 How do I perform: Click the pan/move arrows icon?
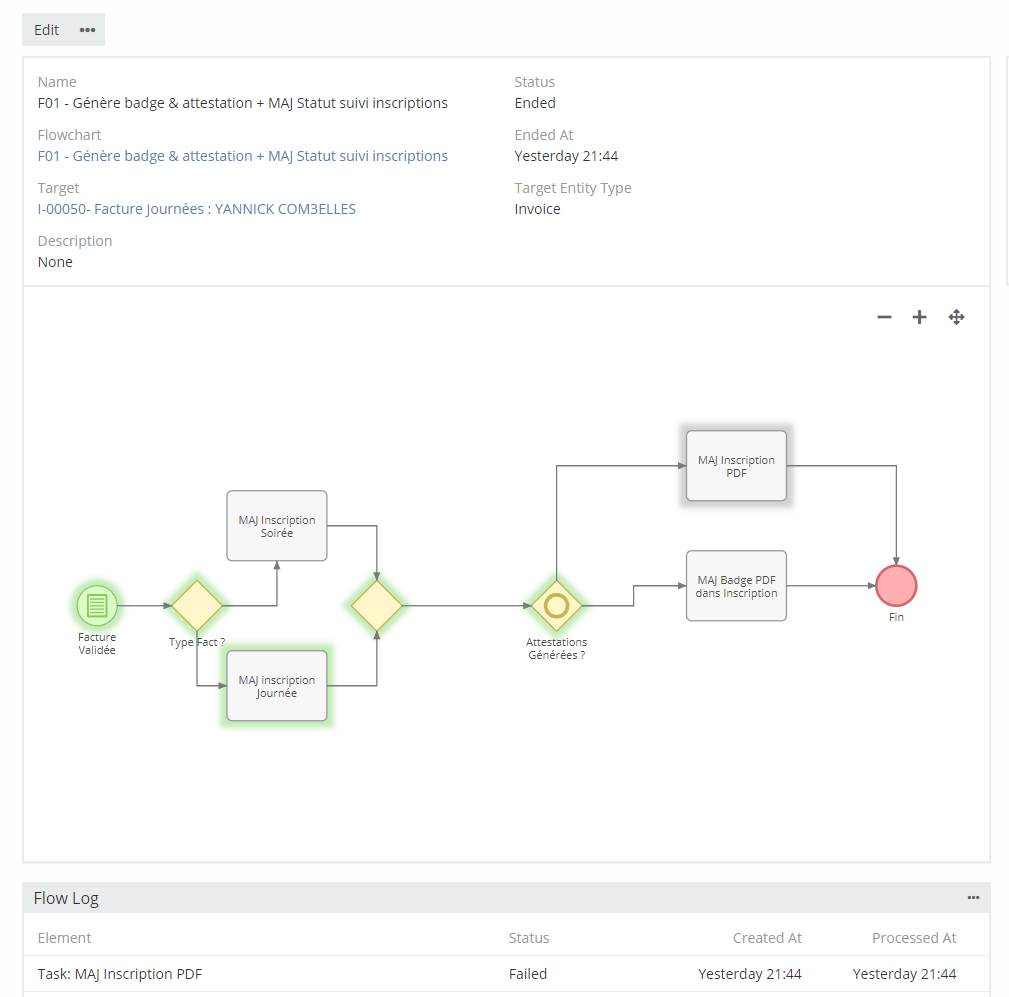tap(956, 317)
